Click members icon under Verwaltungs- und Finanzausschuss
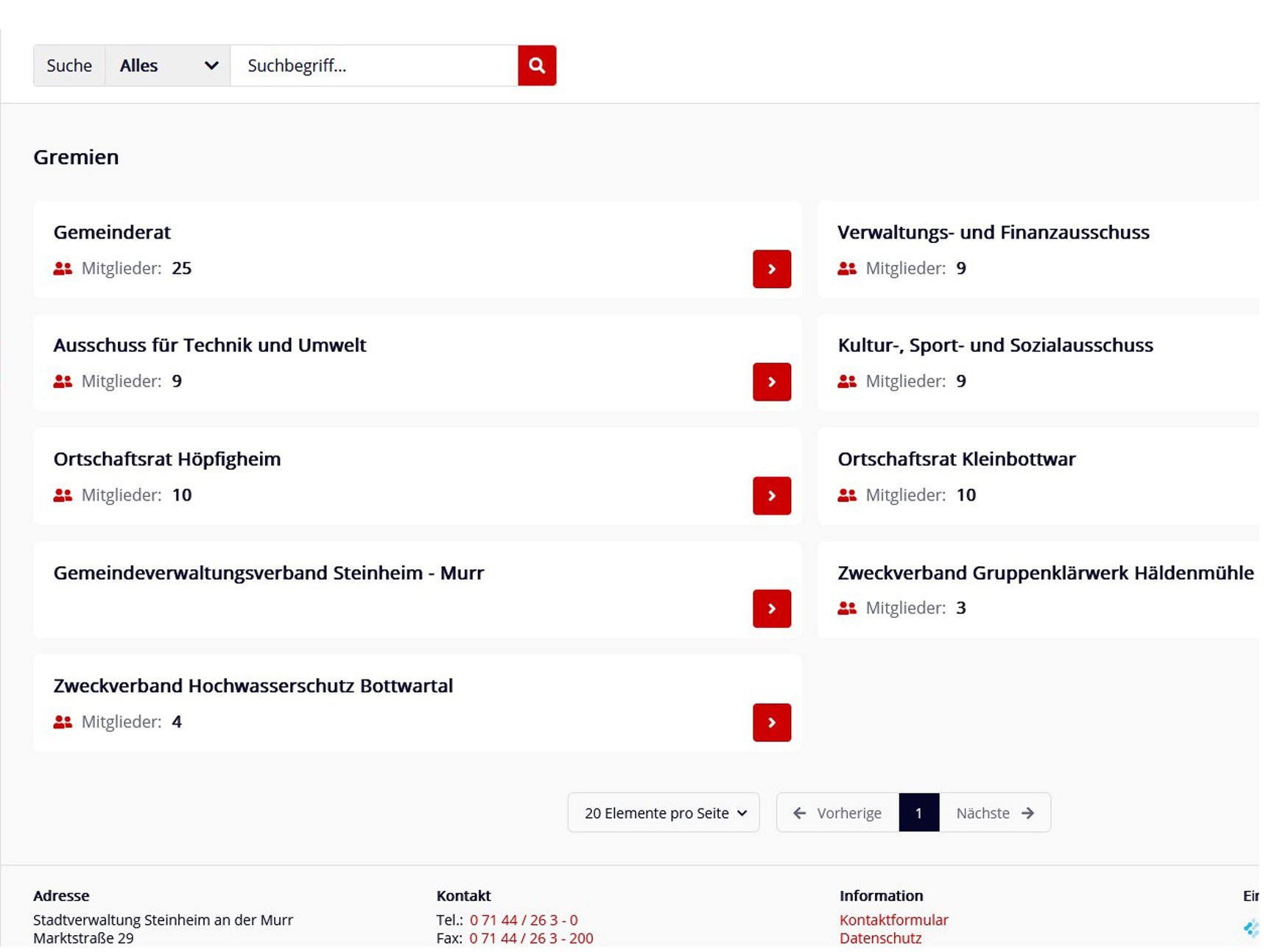This screenshot has width=1269, height=952. click(x=847, y=269)
